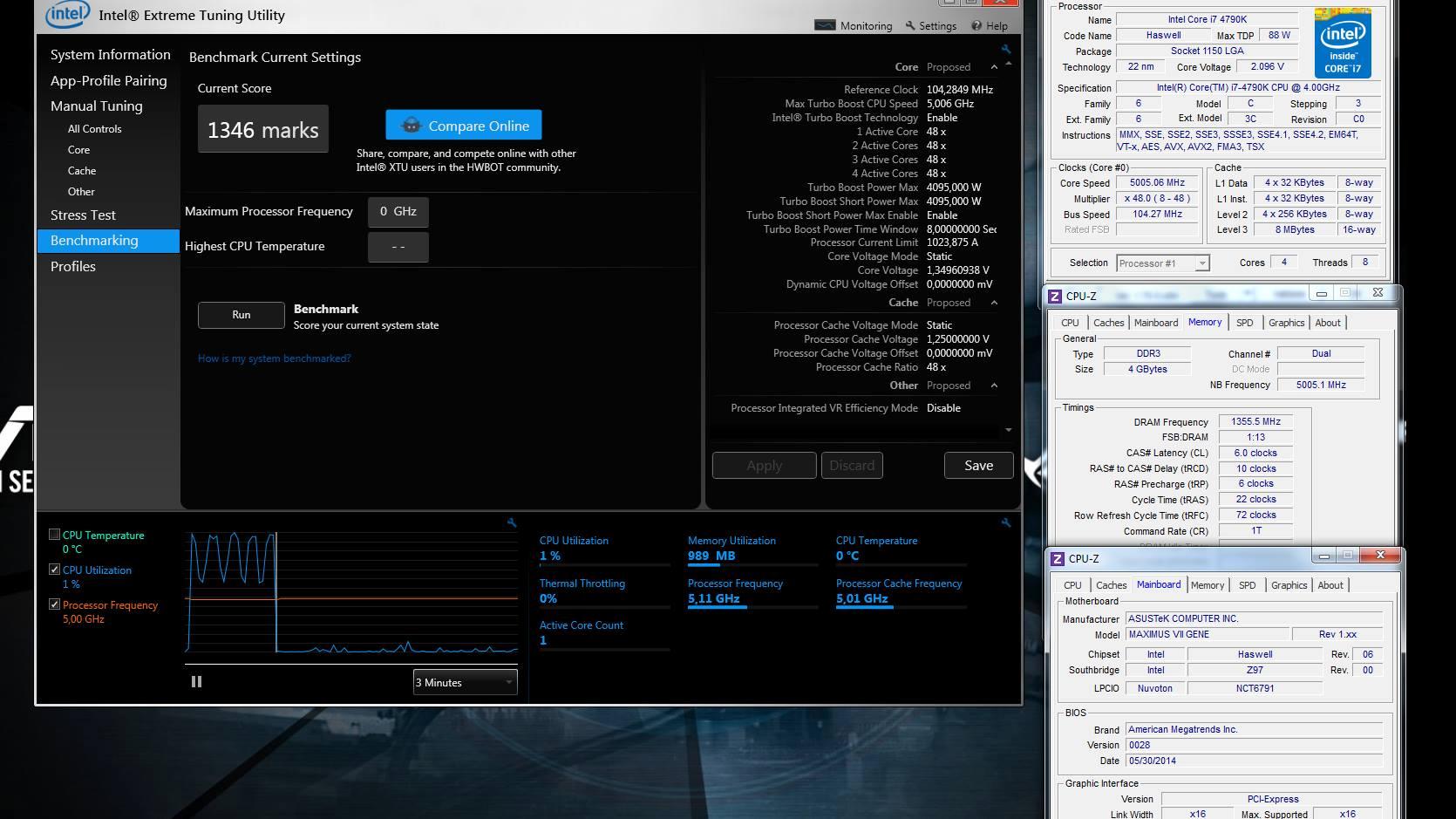This screenshot has width=1456, height=819.
Task: Select Core under Manual Tuning
Action: click(78, 149)
